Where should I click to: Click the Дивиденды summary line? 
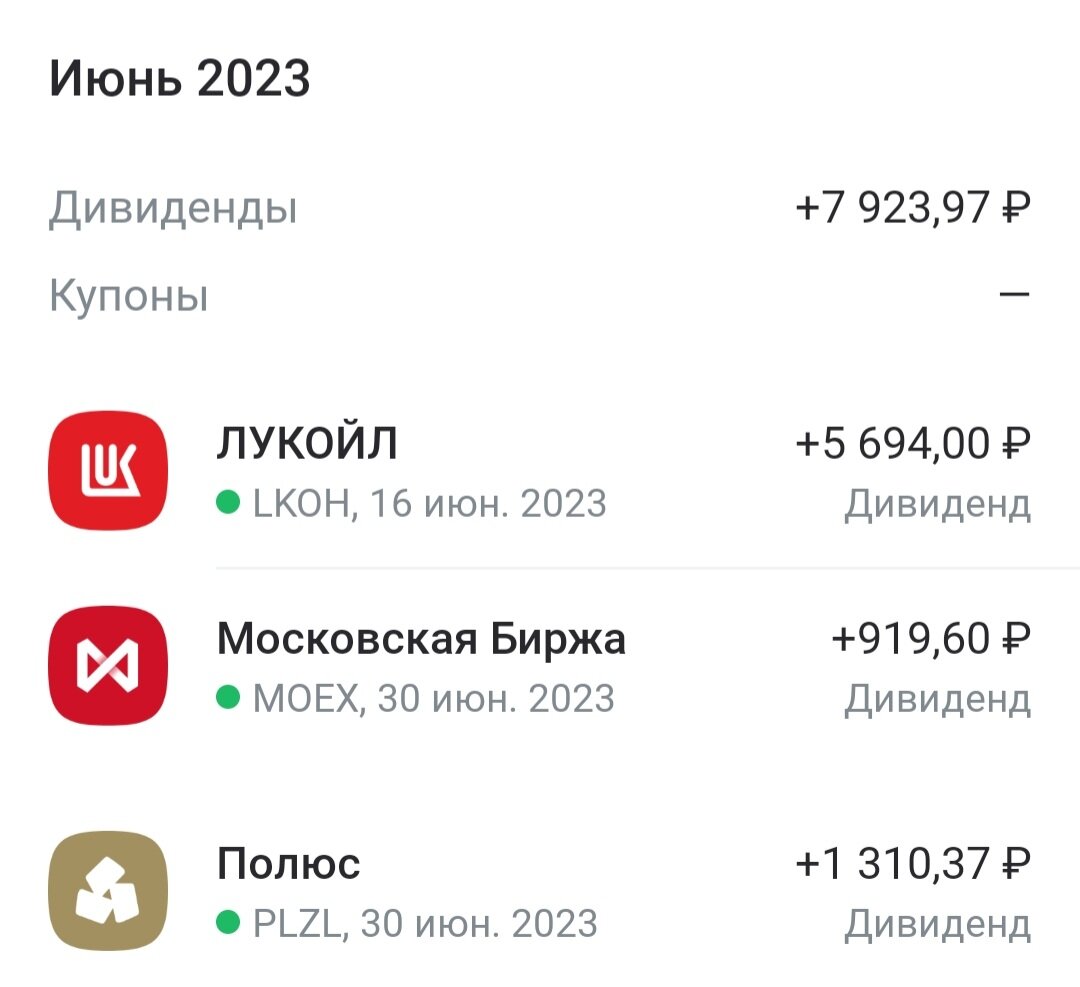pos(175,207)
